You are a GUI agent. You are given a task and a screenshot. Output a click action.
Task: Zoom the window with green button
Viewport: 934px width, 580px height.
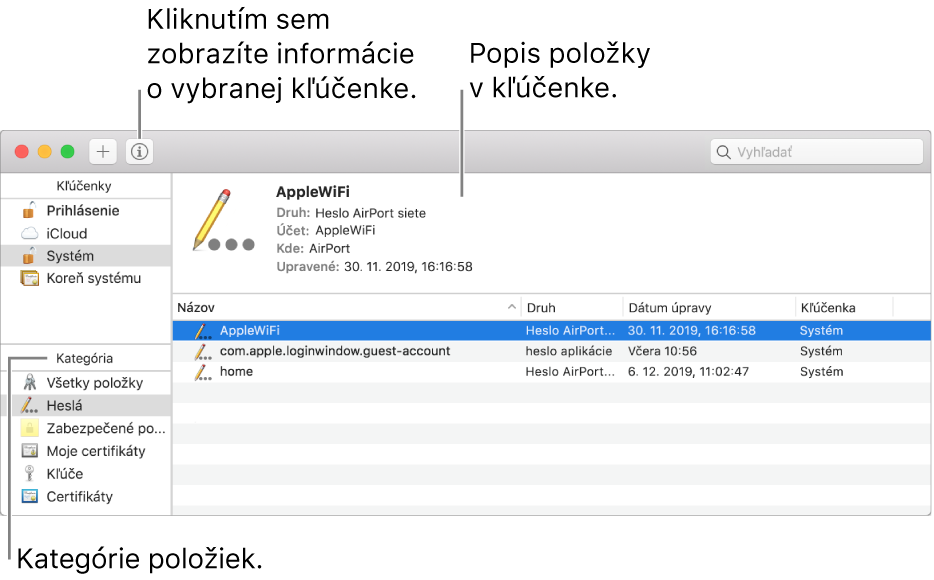point(67,152)
